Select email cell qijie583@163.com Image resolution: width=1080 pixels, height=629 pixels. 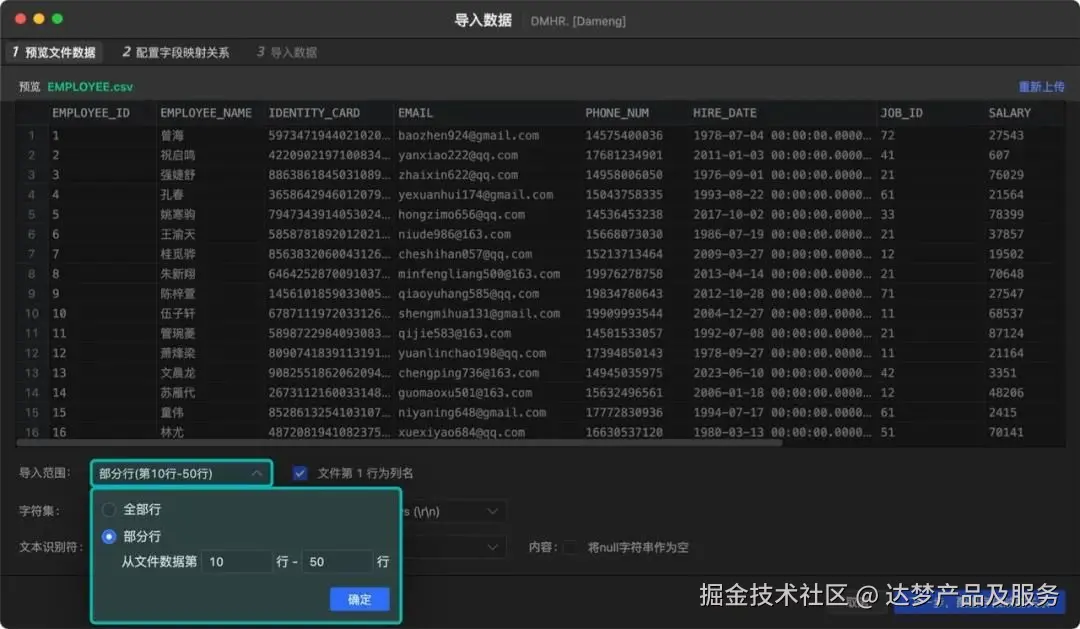[455, 333]
